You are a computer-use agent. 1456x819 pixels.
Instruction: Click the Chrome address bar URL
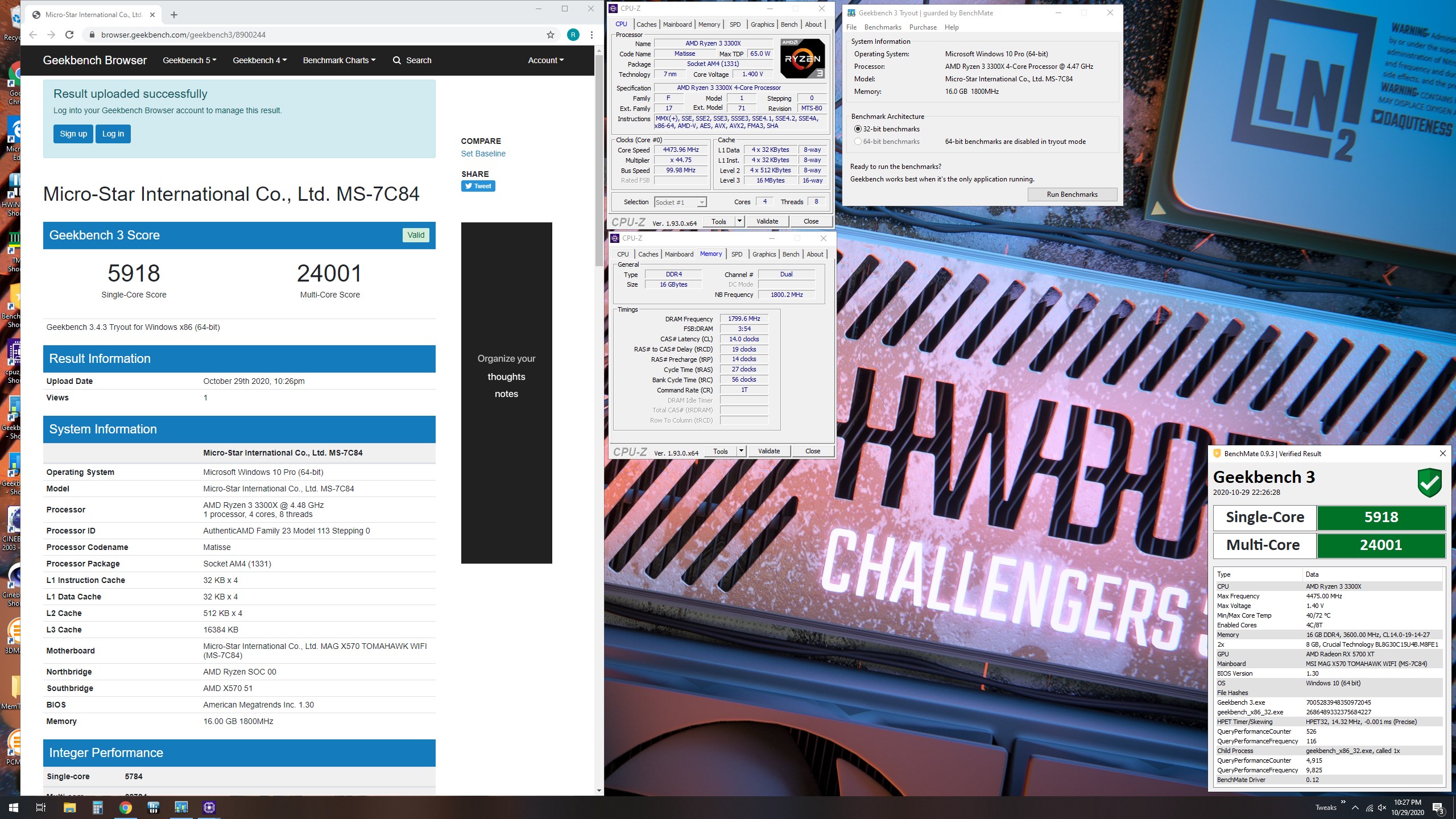coord(183,35)
